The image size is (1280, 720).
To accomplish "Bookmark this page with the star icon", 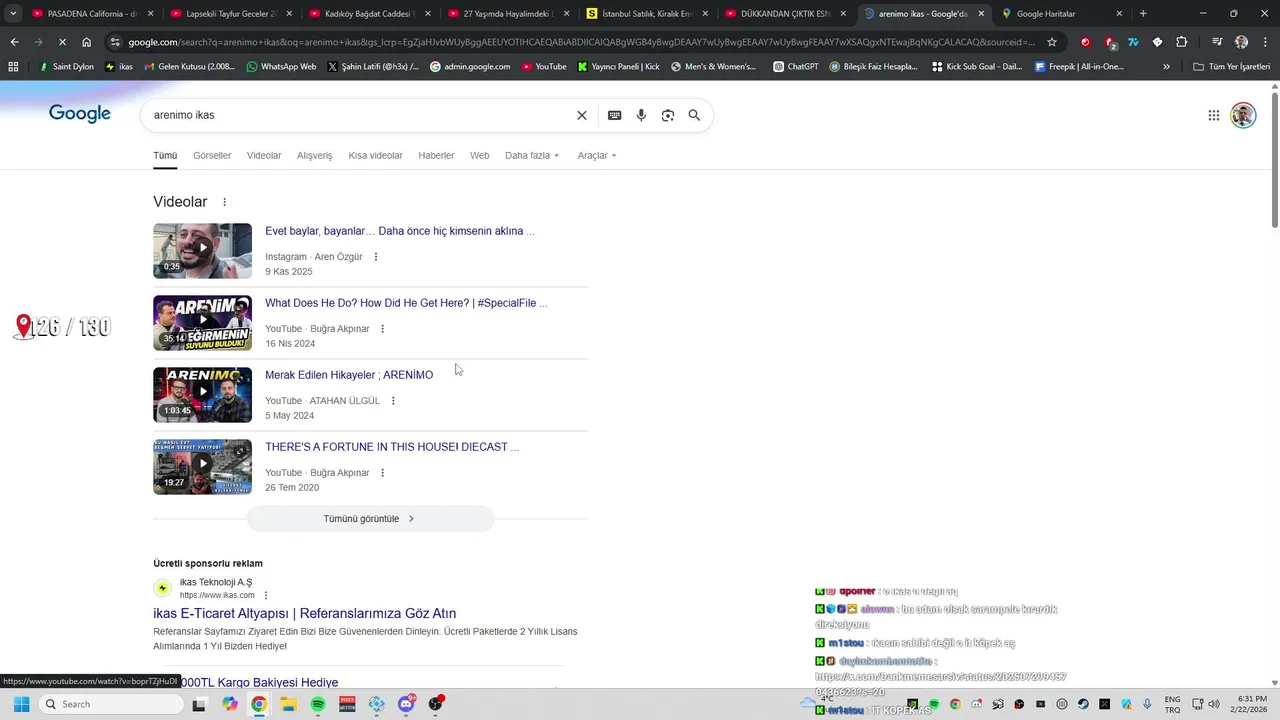I will coord(1052,42).
